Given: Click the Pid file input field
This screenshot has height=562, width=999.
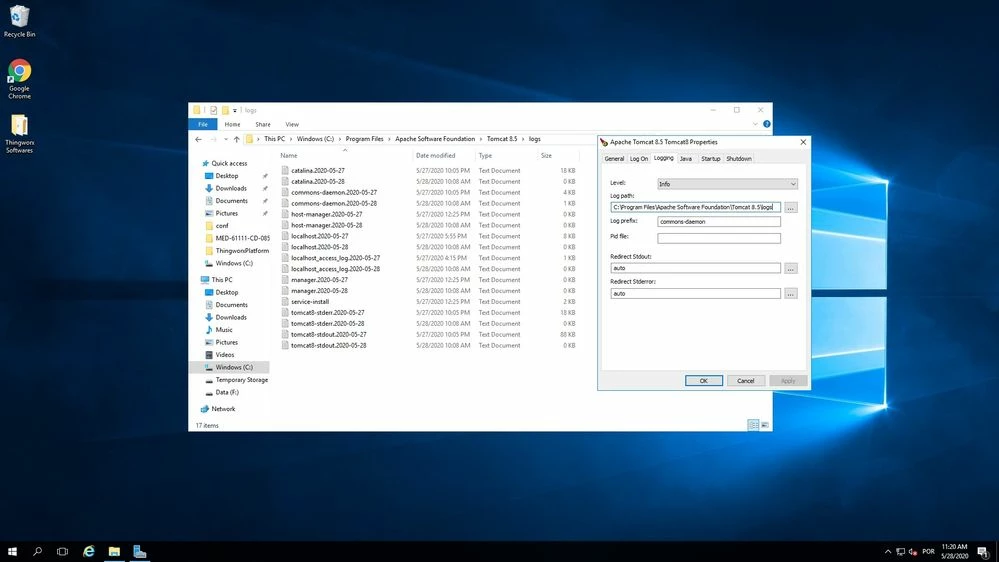Looking at the screenshot, I should [x=719, y=238].
